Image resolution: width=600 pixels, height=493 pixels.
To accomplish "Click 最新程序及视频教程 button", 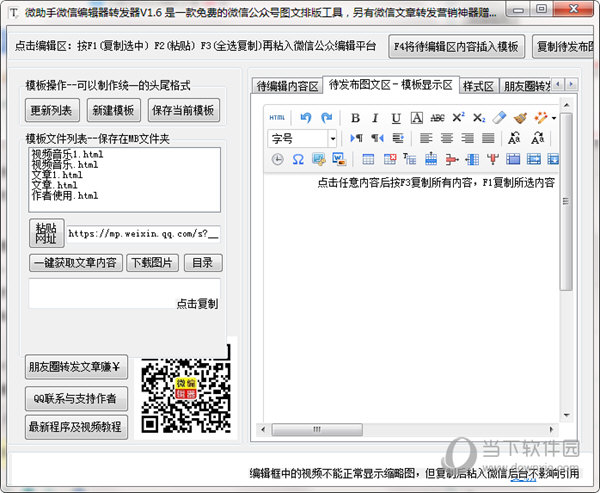I will point(76,427).
